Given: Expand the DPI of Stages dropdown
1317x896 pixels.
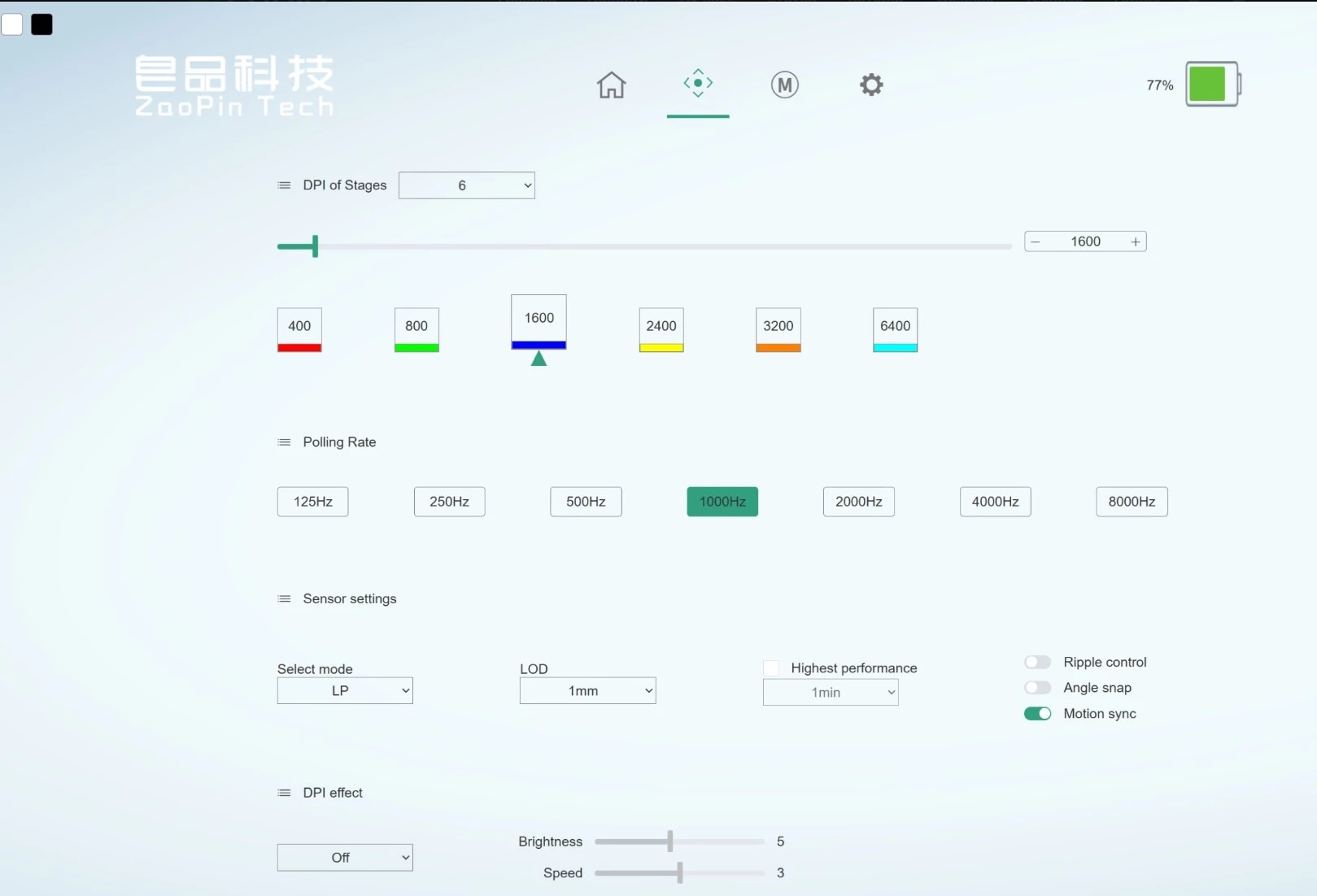Looking at the screenshot, I should (466, 185).
